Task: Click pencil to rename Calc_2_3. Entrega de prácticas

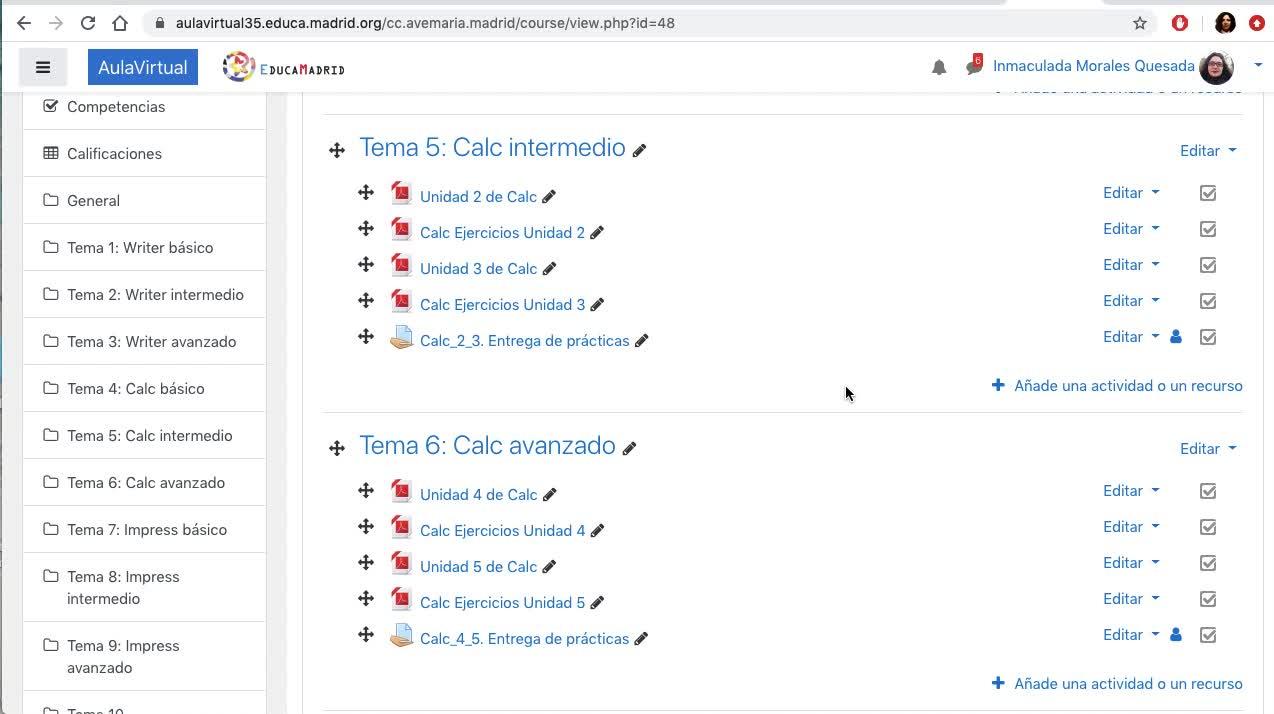Action: coord(642,341)
